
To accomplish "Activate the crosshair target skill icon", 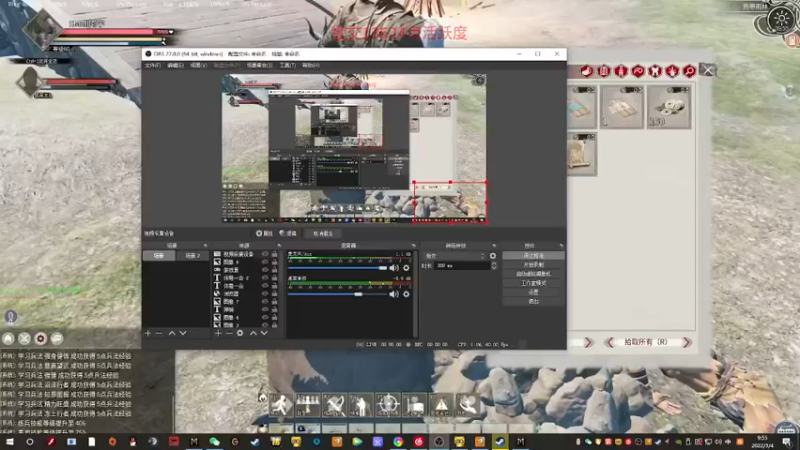I will point(388,405).
